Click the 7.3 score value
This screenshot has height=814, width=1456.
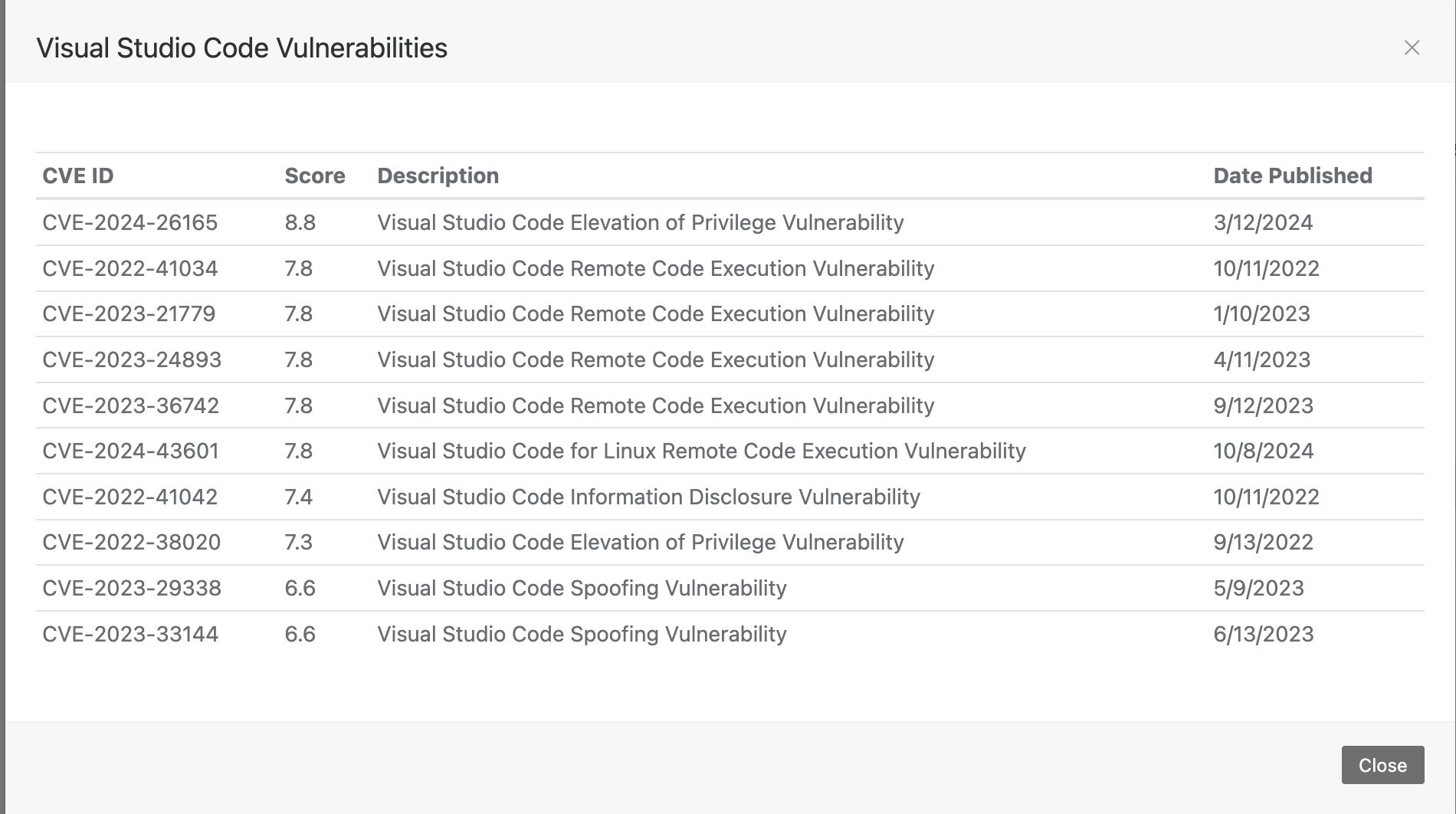299,542
